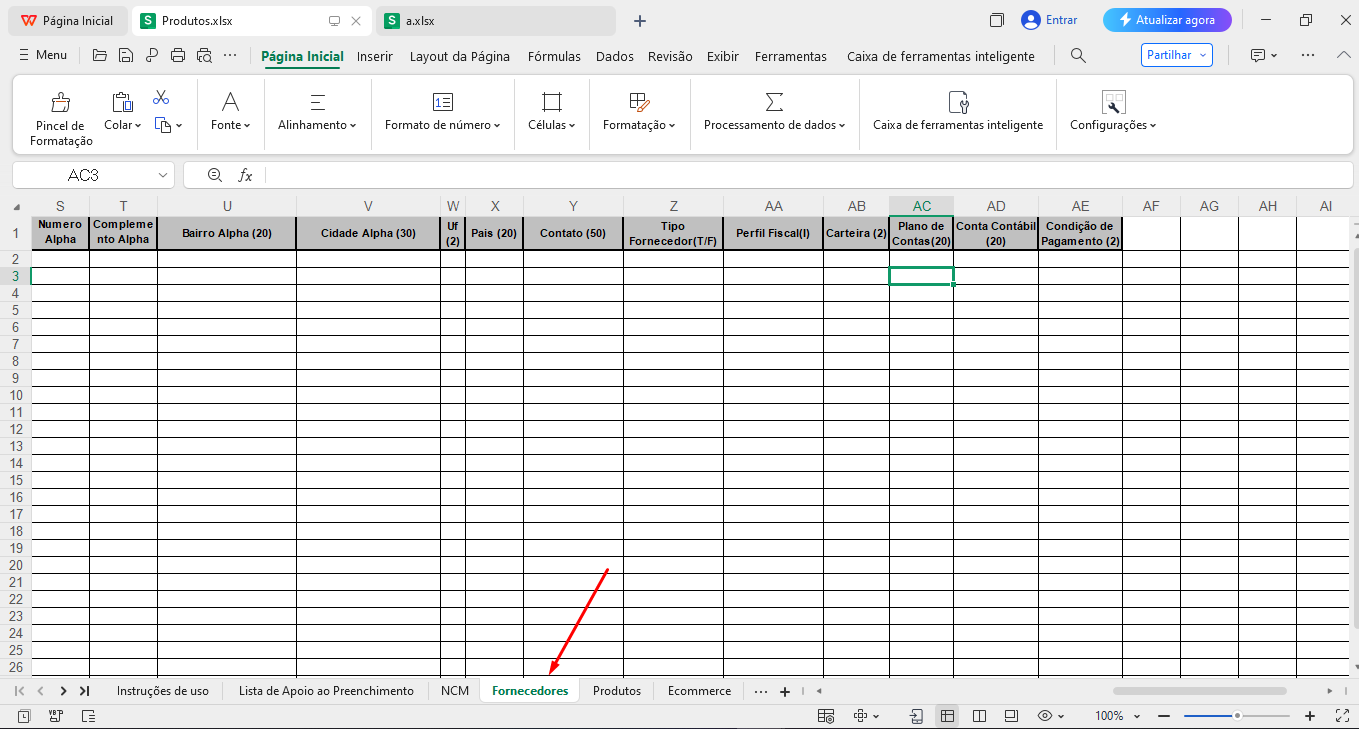Open Caixa de ferramentas inteligente ribbon button

[957, 112]
